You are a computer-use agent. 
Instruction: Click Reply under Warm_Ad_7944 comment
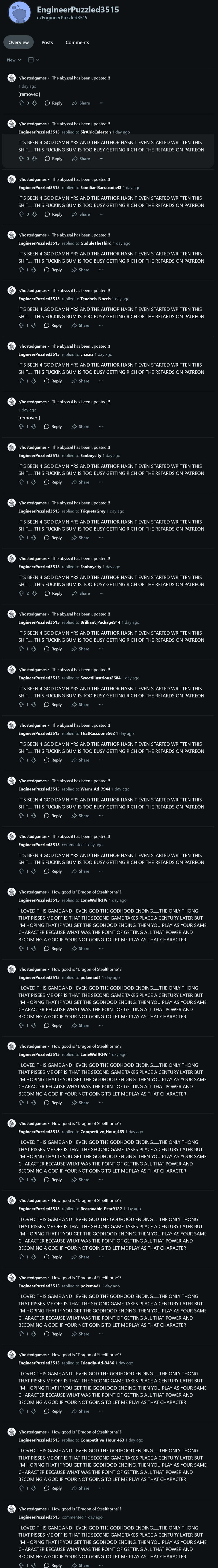point(53,816)
